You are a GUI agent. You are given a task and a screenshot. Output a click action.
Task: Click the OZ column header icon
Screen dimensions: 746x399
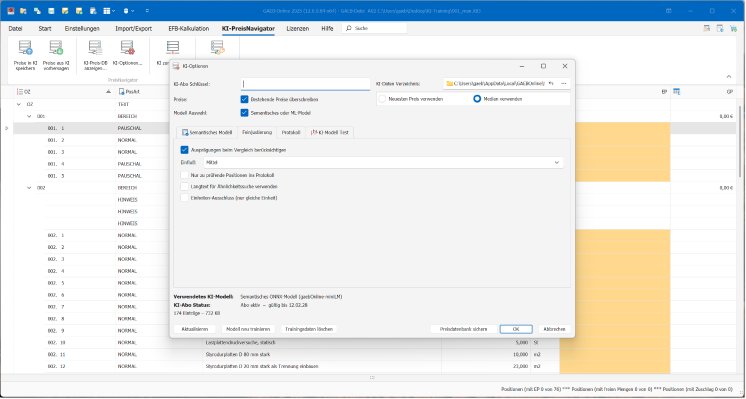pos(20,92)
